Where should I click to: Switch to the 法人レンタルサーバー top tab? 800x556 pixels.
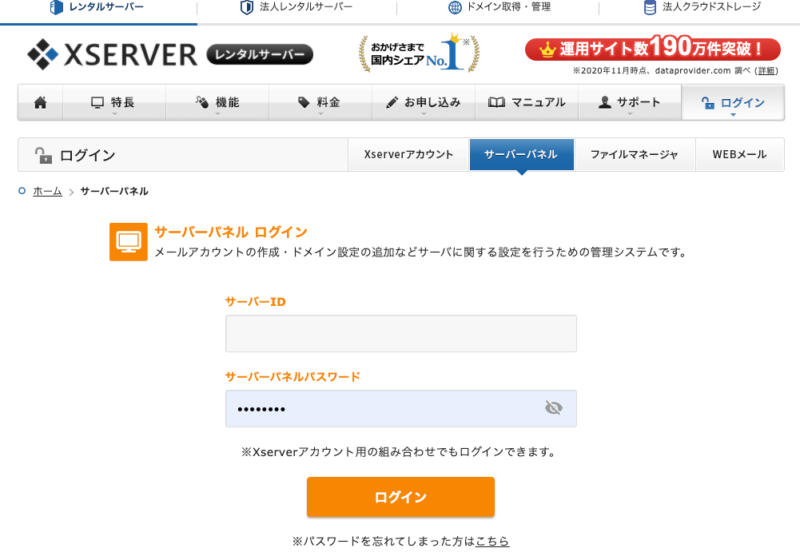[296, 8]
